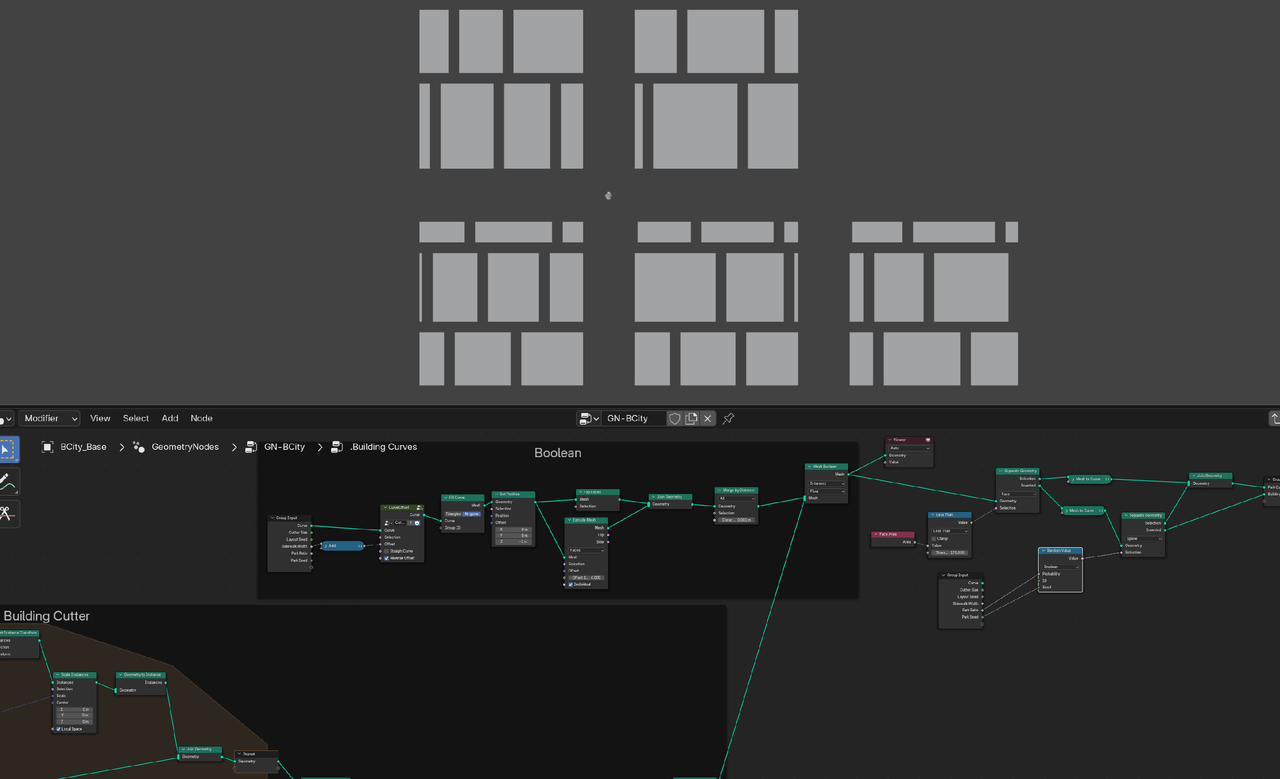
Task: Click the BCity_Base object icon in breadcrumbs
Action: tap(47, 447)
